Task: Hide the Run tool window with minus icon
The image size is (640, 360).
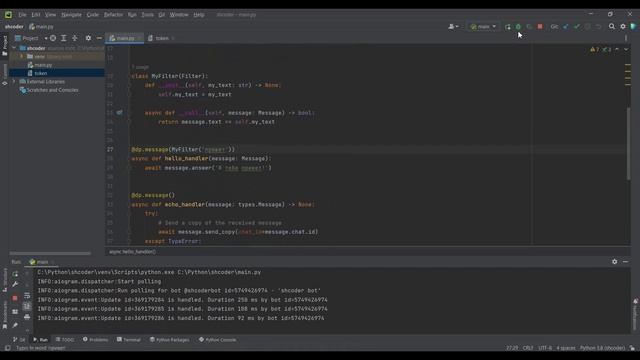Action: (626, 262)
